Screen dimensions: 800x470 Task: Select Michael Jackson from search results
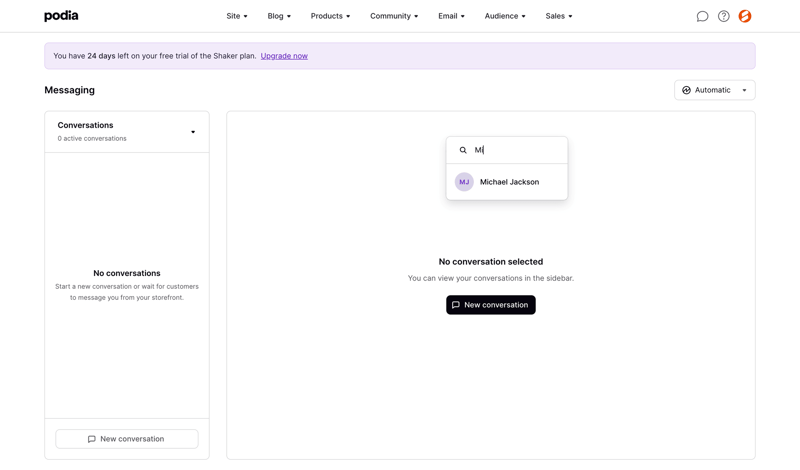(507, 182)
